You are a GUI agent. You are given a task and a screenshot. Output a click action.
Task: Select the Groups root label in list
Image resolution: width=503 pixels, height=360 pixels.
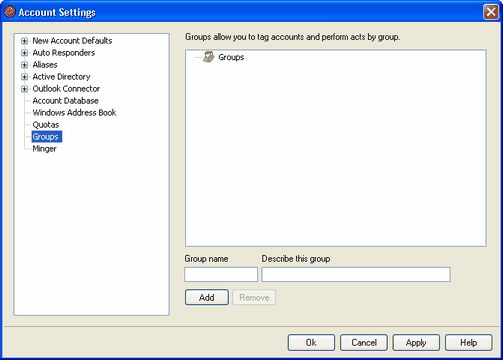pos(231,57)
